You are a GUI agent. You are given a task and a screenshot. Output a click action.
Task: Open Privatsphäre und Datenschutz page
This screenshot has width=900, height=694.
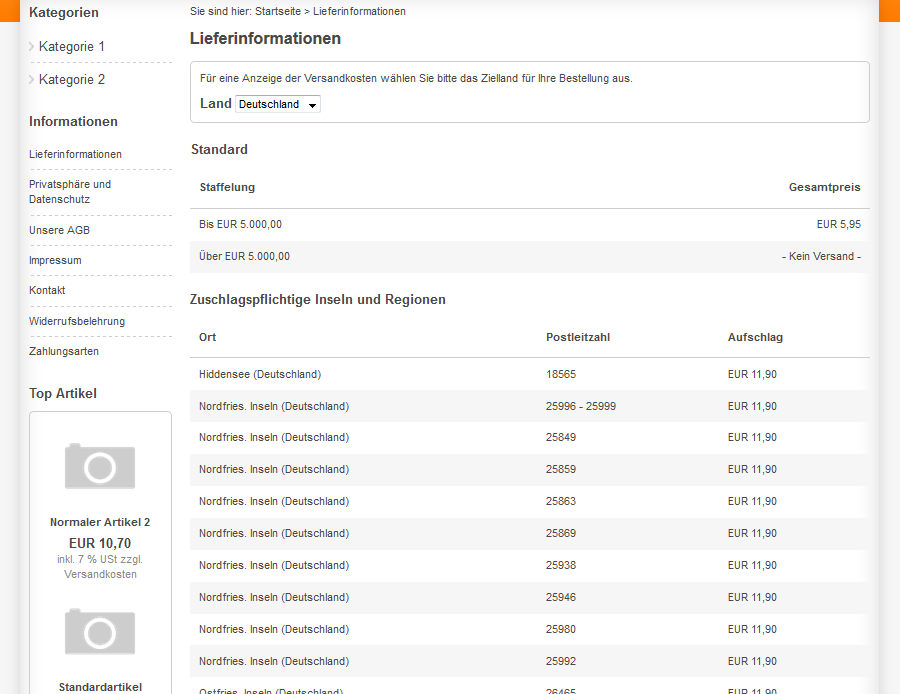click(70, 192)
